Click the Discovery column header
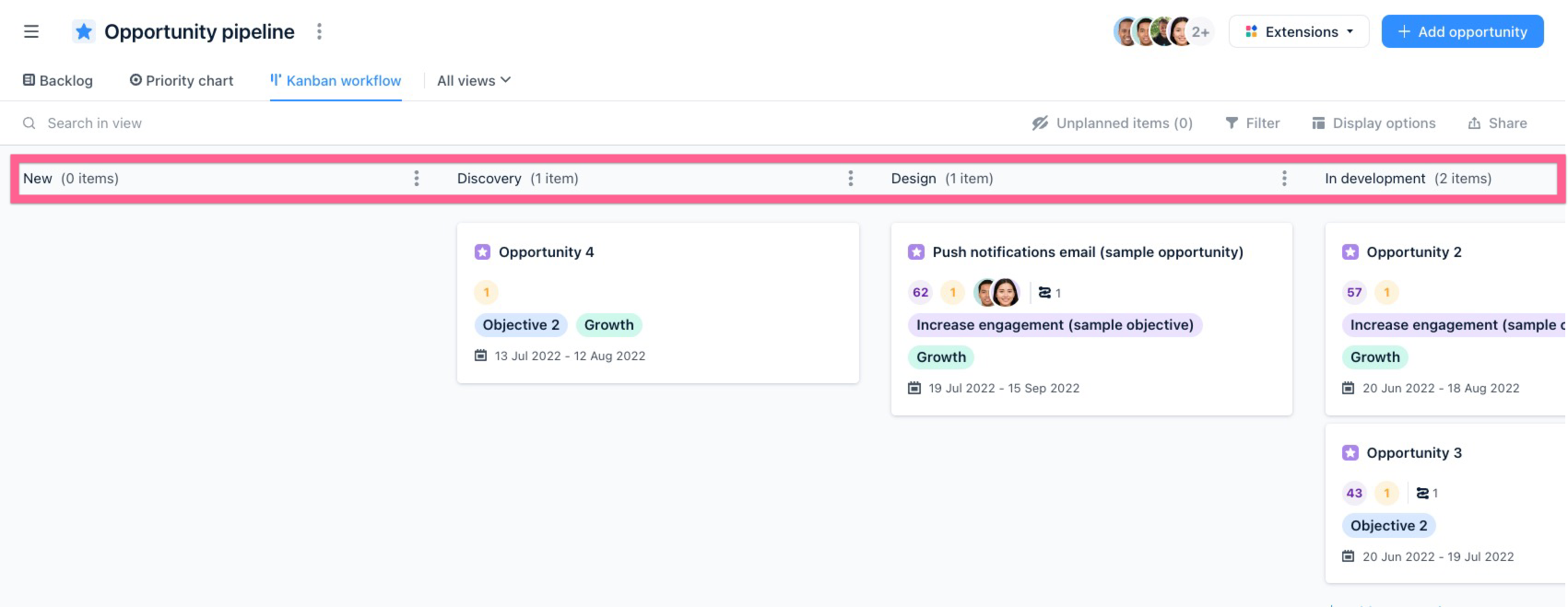1568x607 pixels. 518,179
